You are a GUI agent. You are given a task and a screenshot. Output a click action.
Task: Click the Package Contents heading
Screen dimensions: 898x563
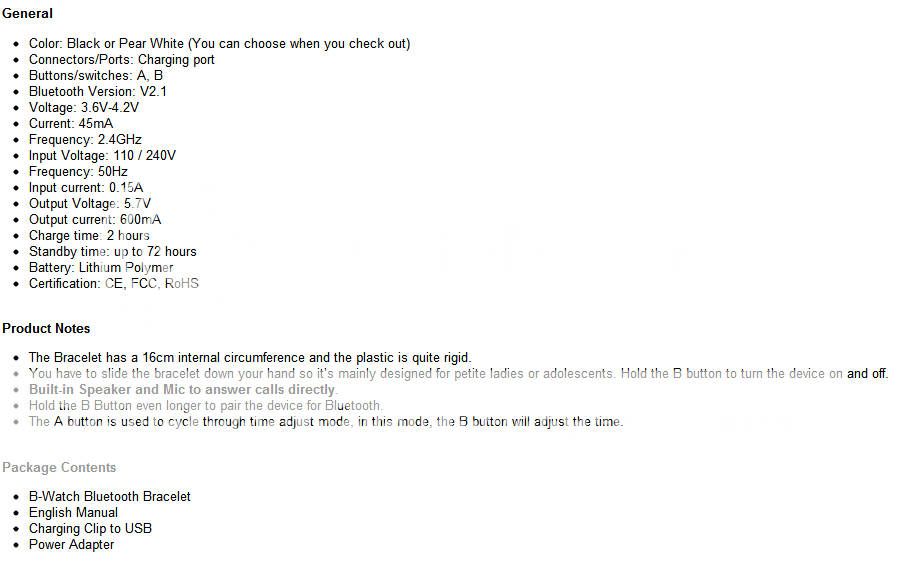pyautogui.click(x=59, y=467)
